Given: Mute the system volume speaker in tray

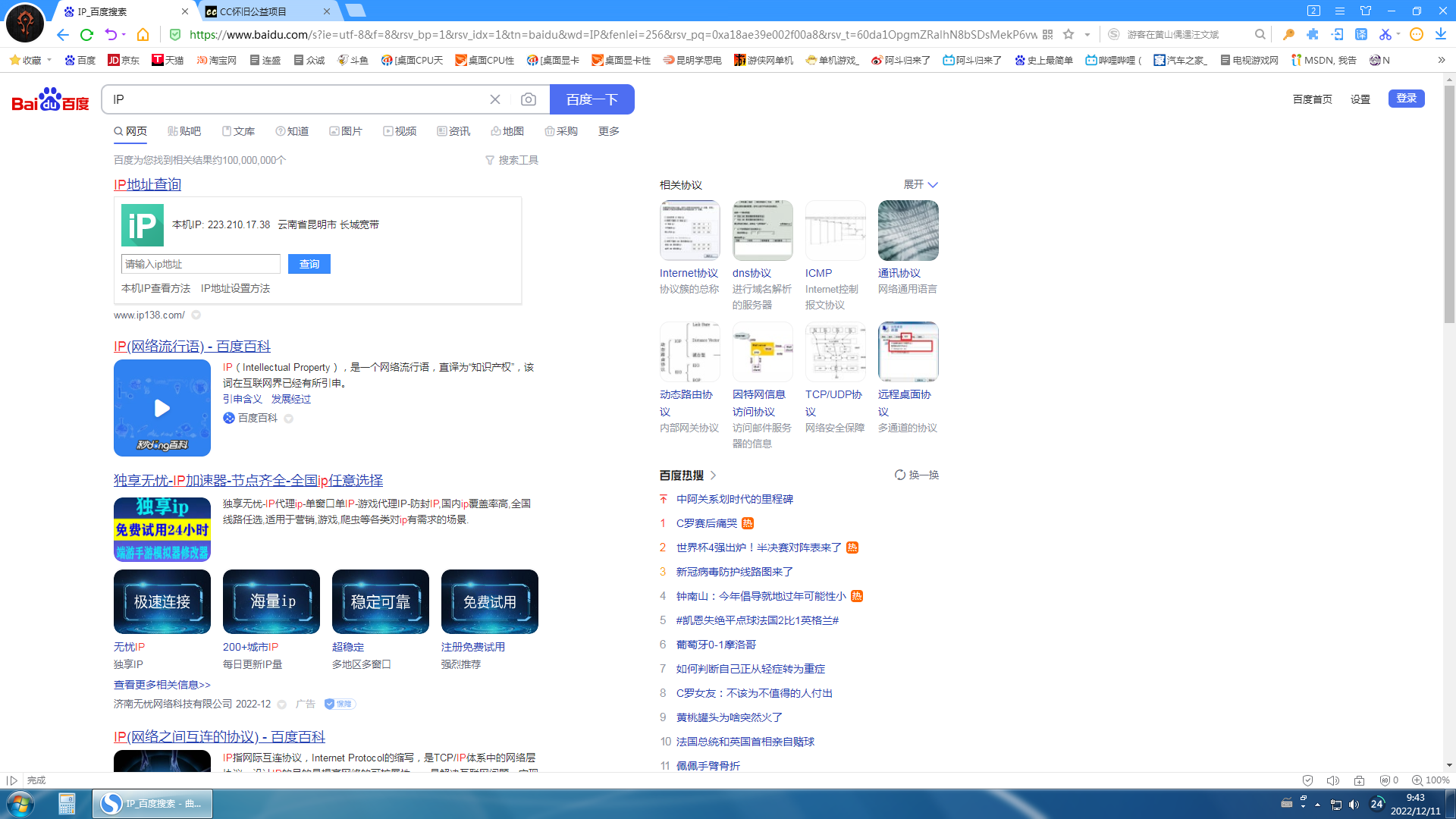Looking at the screenshot, I should 1354,804.
